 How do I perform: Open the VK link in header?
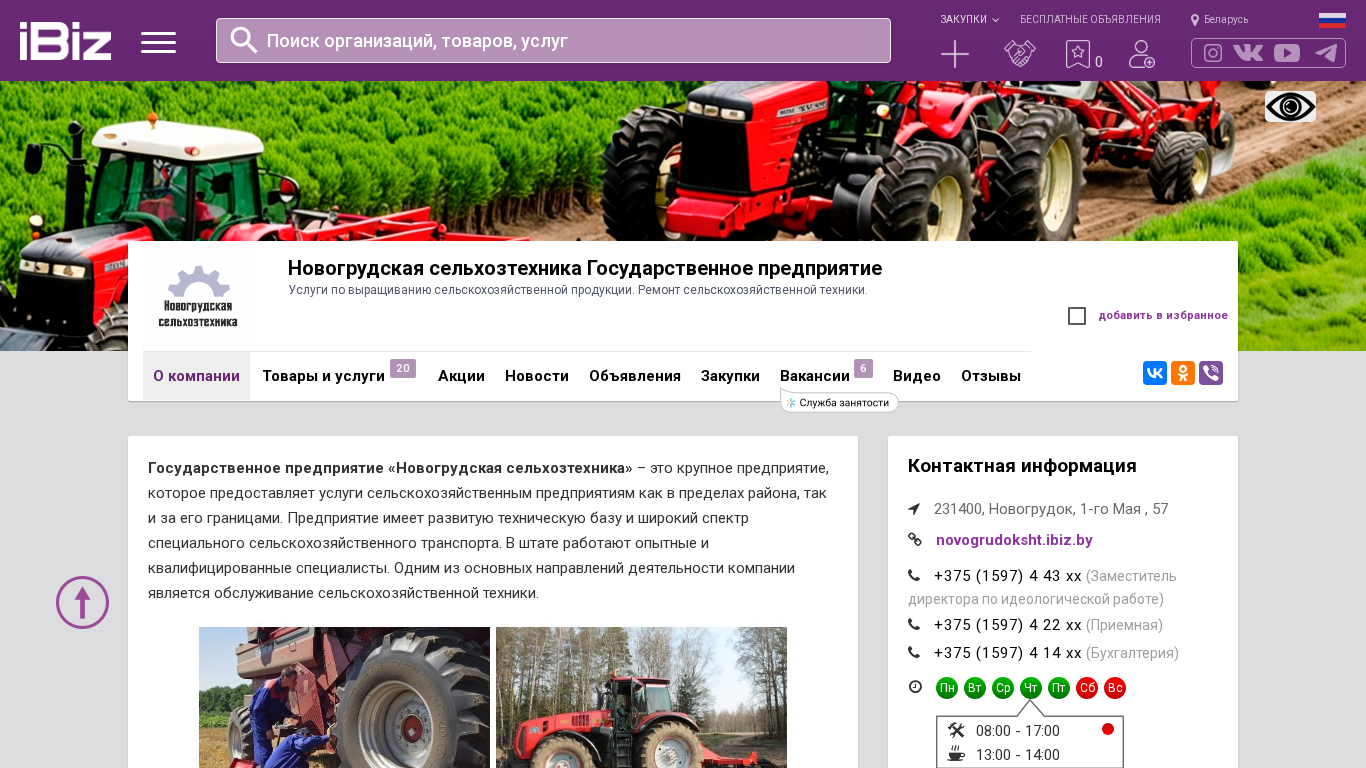click(1248, 53)
